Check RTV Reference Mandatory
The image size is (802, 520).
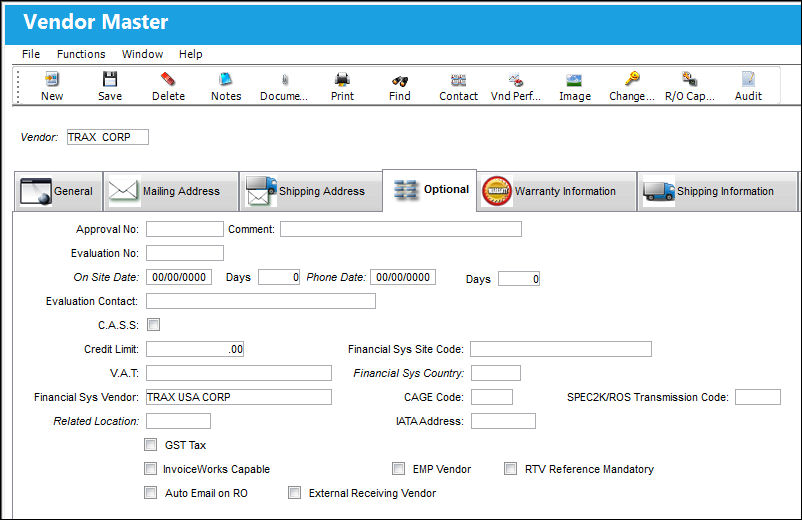[x=510, y=469]
